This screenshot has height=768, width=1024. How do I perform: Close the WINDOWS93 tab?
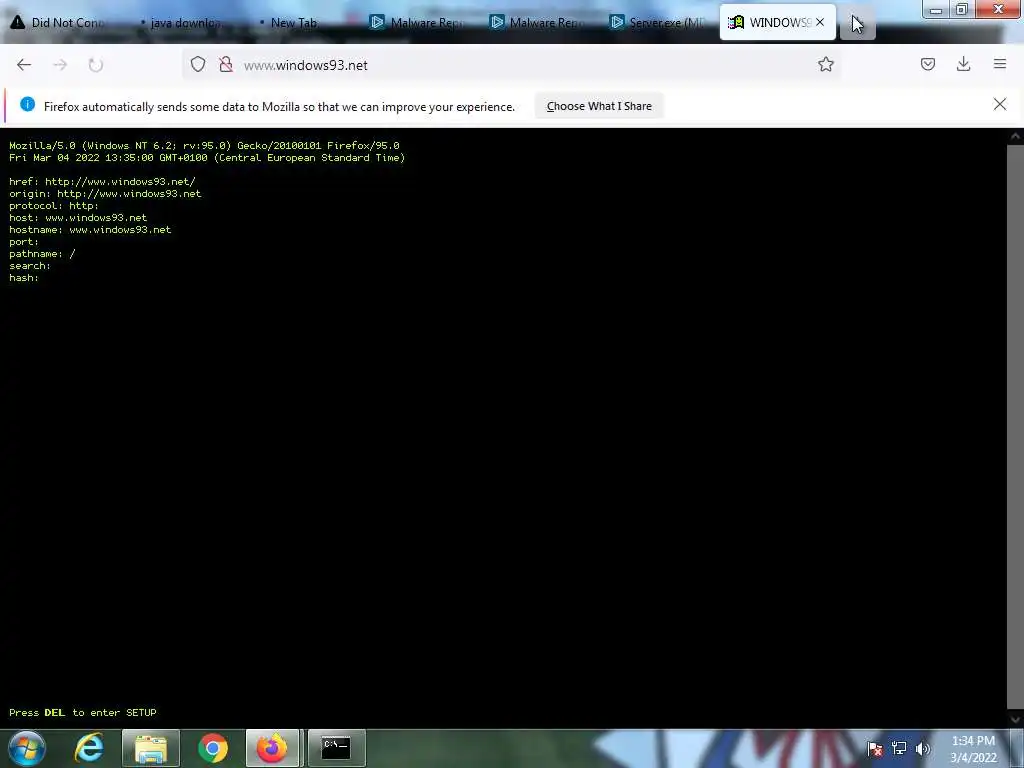pos(820,22)
